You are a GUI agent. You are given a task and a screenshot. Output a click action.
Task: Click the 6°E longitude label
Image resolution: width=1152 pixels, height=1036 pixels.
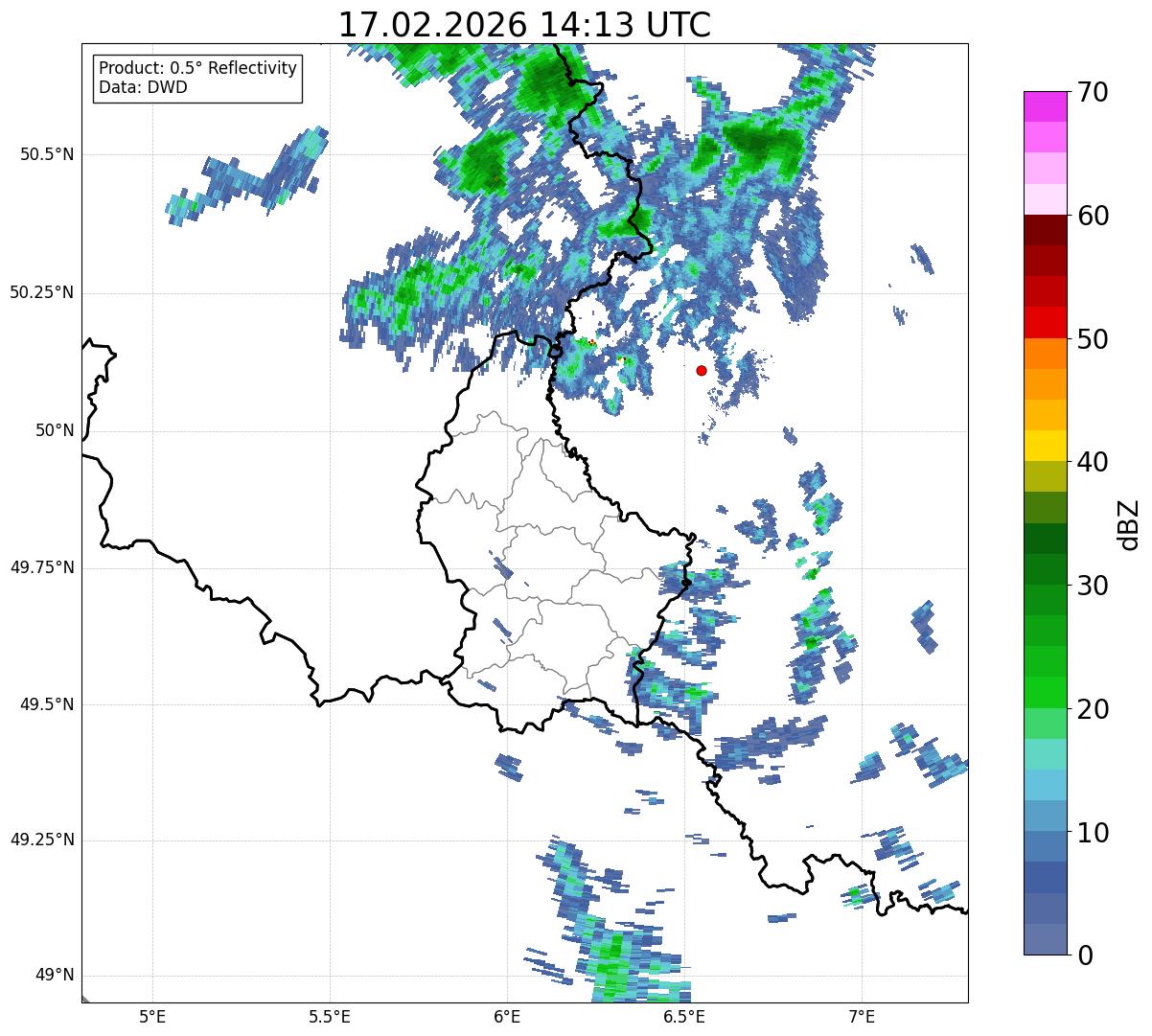(507, 1016)
